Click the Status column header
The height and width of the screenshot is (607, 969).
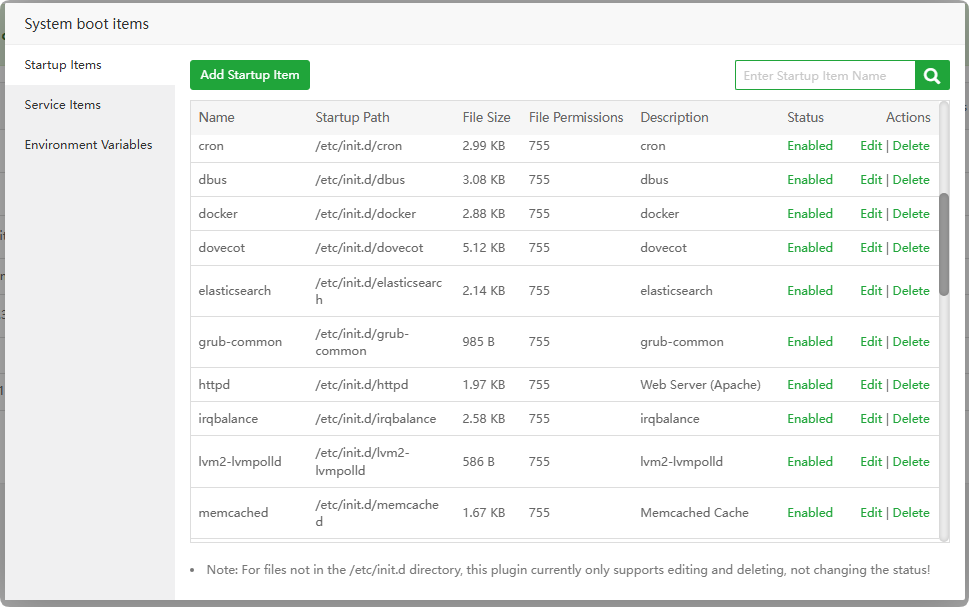point(805,118)
